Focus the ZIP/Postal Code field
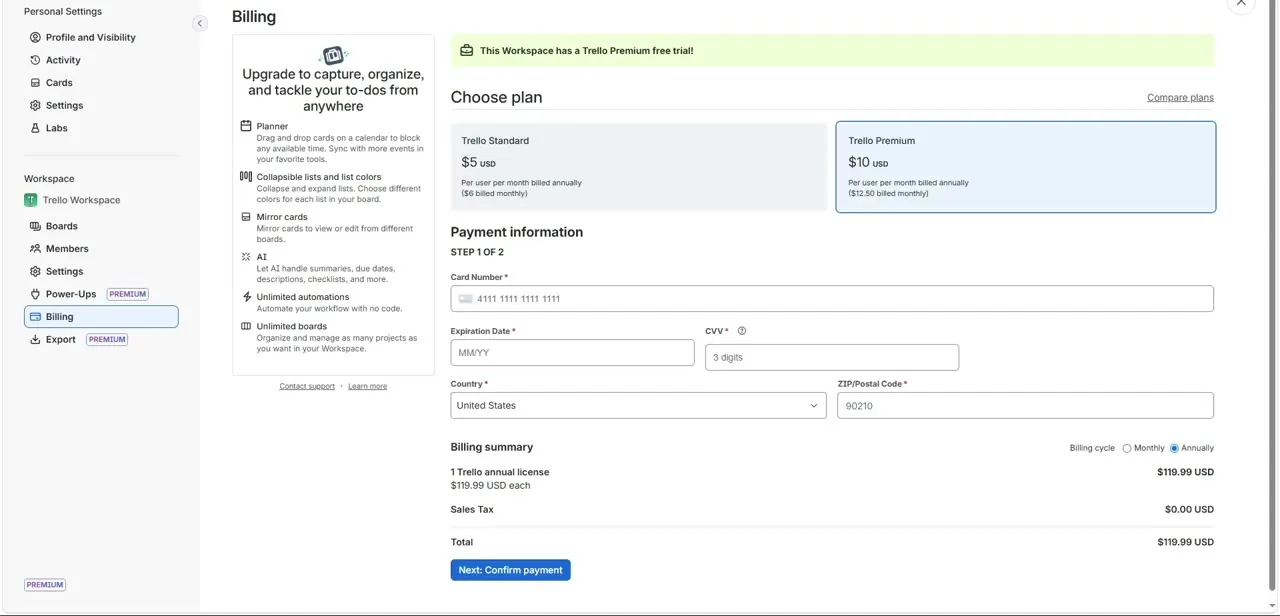 pyautogui.click(x=1025, y=405)
